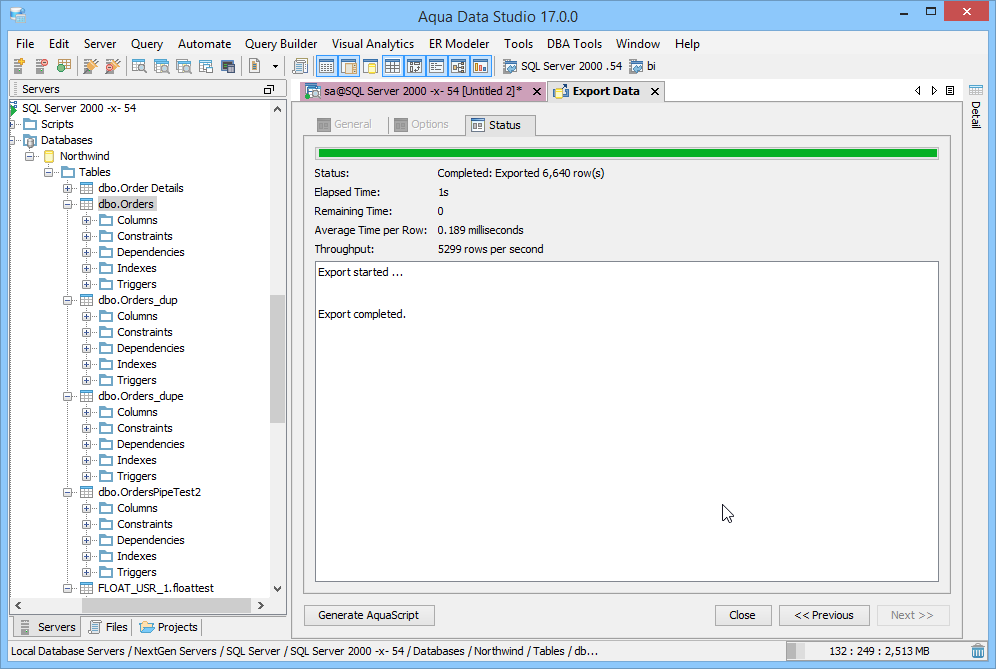Click the Connect server plug icon
The height and width of the screenshot is (669, 996).
(x=91, y=65)
